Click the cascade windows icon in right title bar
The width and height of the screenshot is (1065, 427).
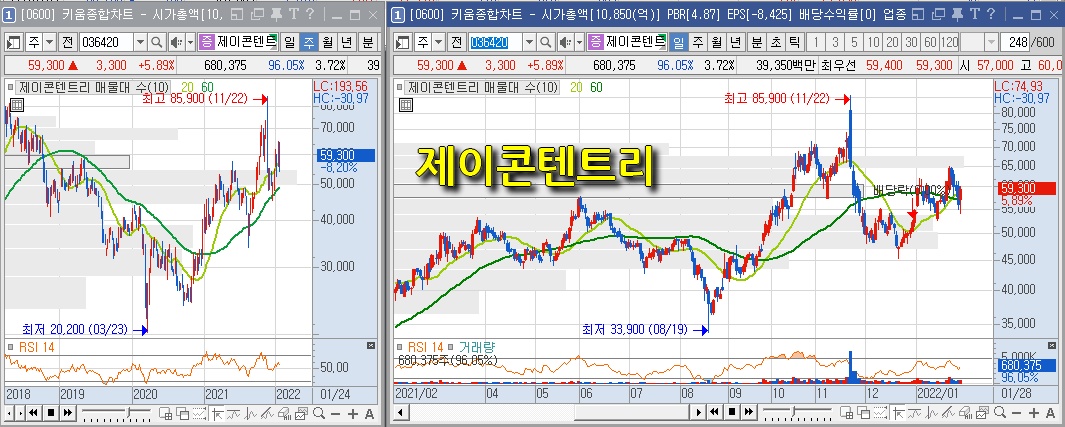coord(937,14)
